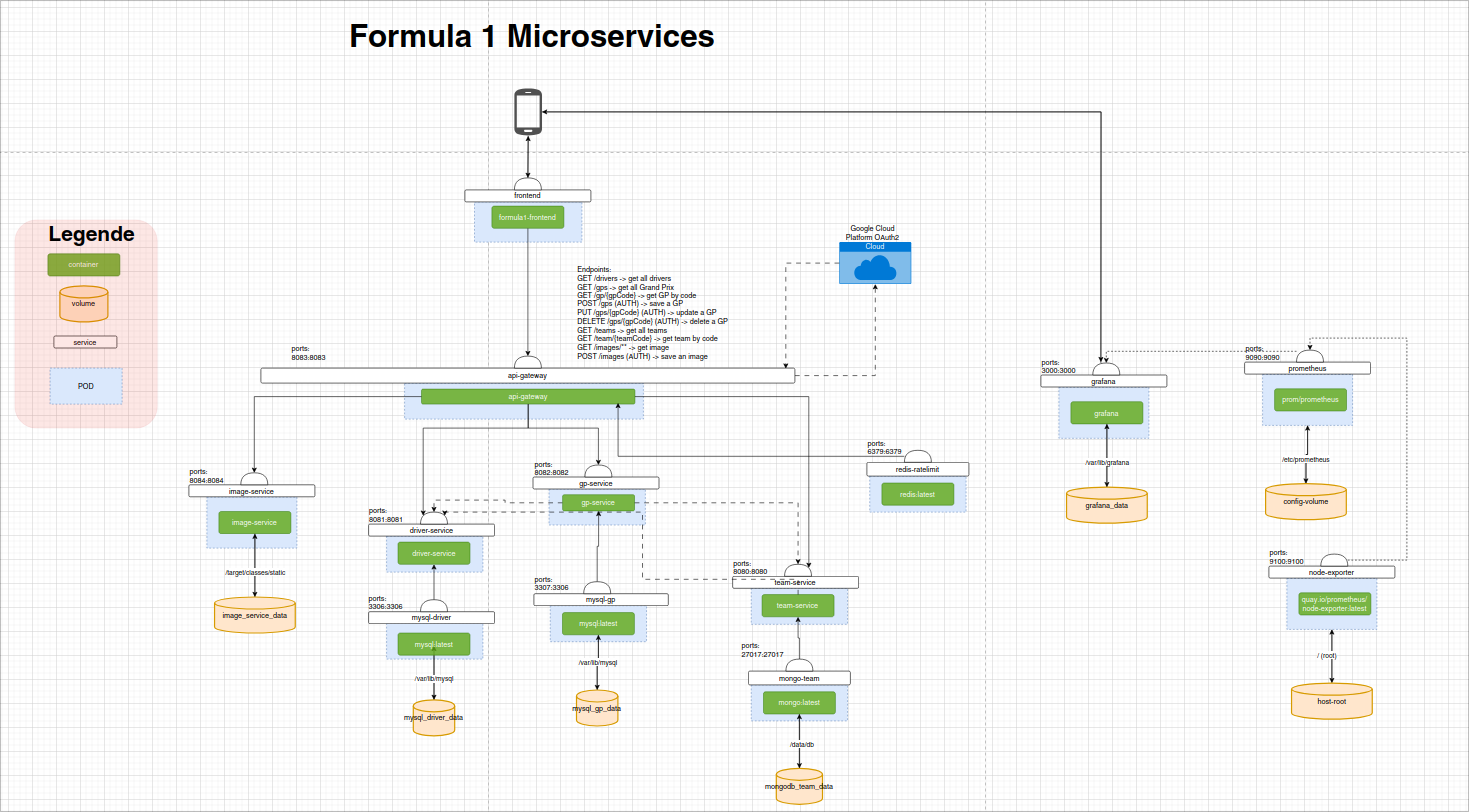The height and width of the screenshot is (812, 1469).
Task: Click the mysql-driver service bar
Action: tap(433, 618)
